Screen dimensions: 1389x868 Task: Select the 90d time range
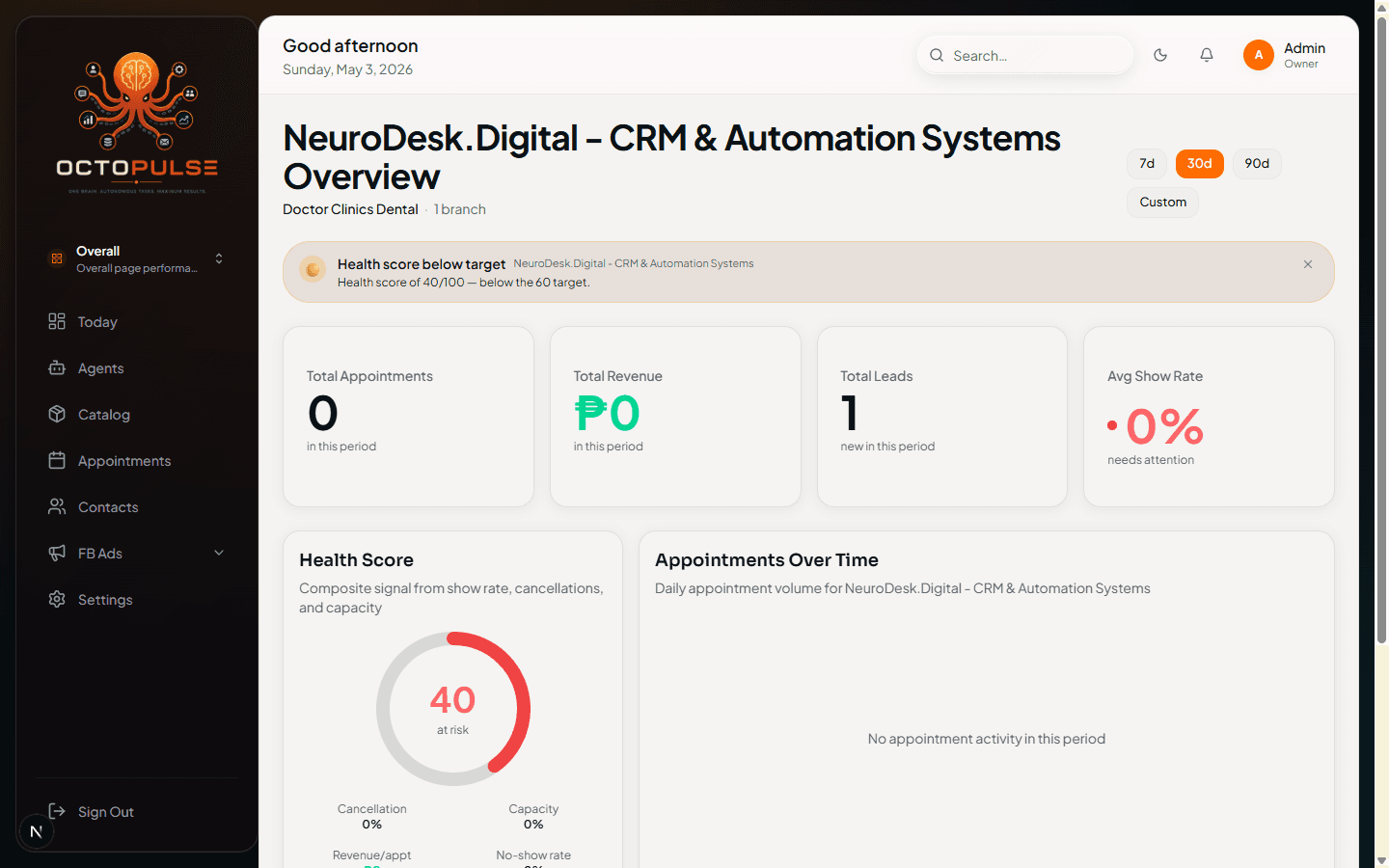(1257, 163)
